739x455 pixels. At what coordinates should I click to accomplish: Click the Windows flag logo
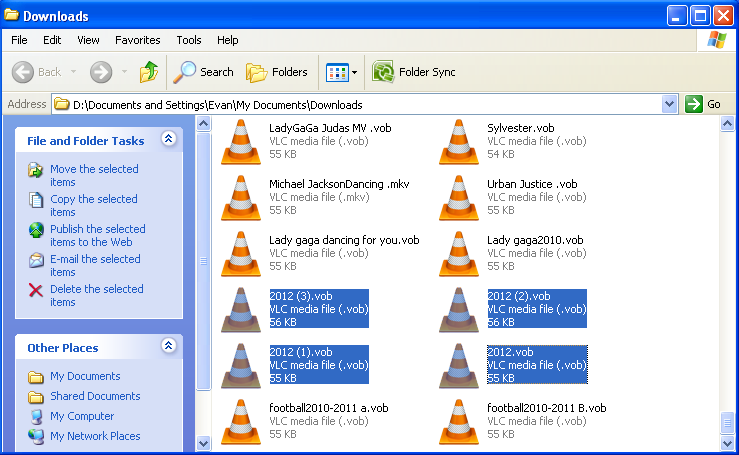[x=716, y=40]
